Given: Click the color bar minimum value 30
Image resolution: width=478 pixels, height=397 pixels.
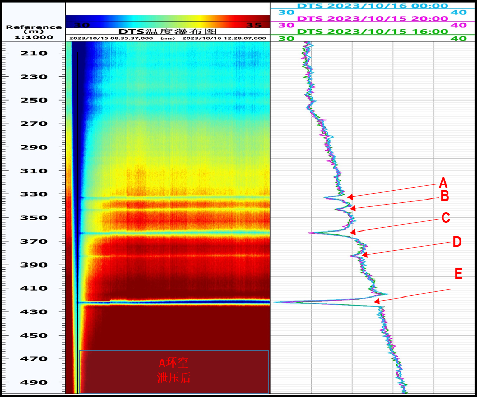Looking at the screenshot, I should 82,25.
